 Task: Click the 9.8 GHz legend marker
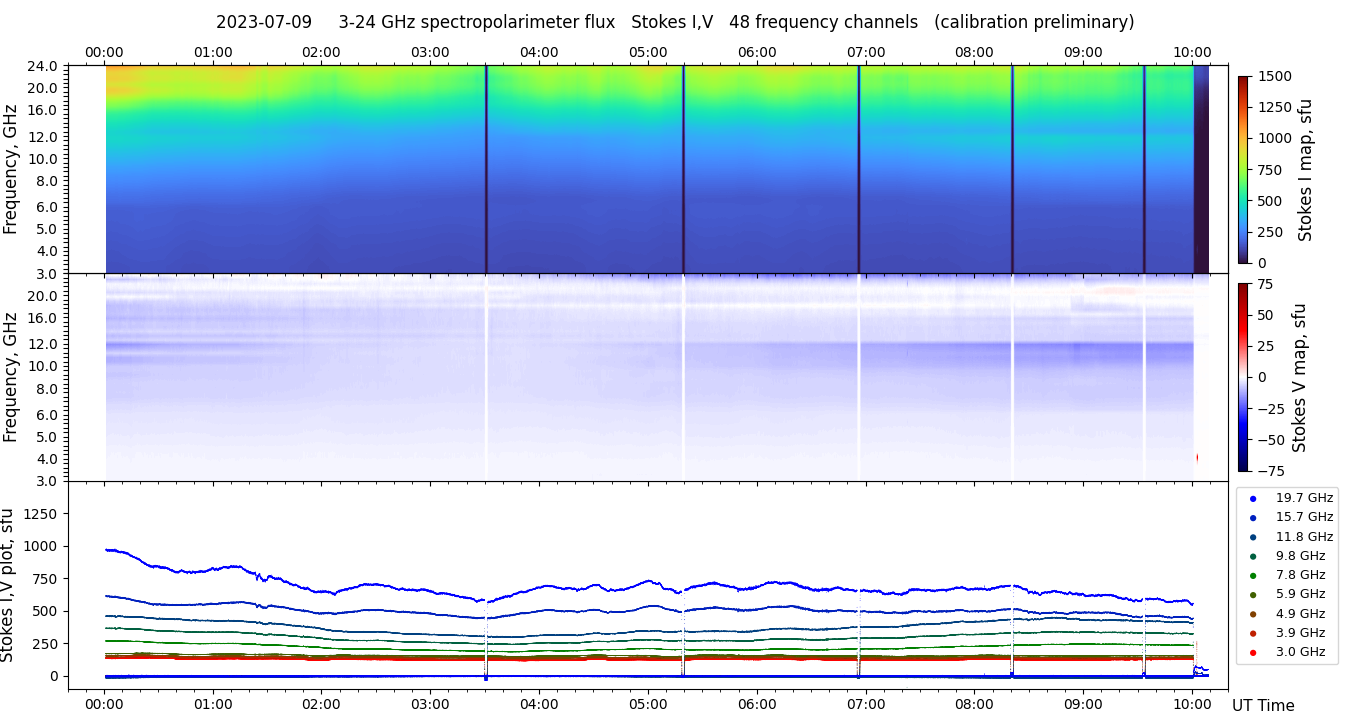pyautogui.click(x=1253, y=556)
